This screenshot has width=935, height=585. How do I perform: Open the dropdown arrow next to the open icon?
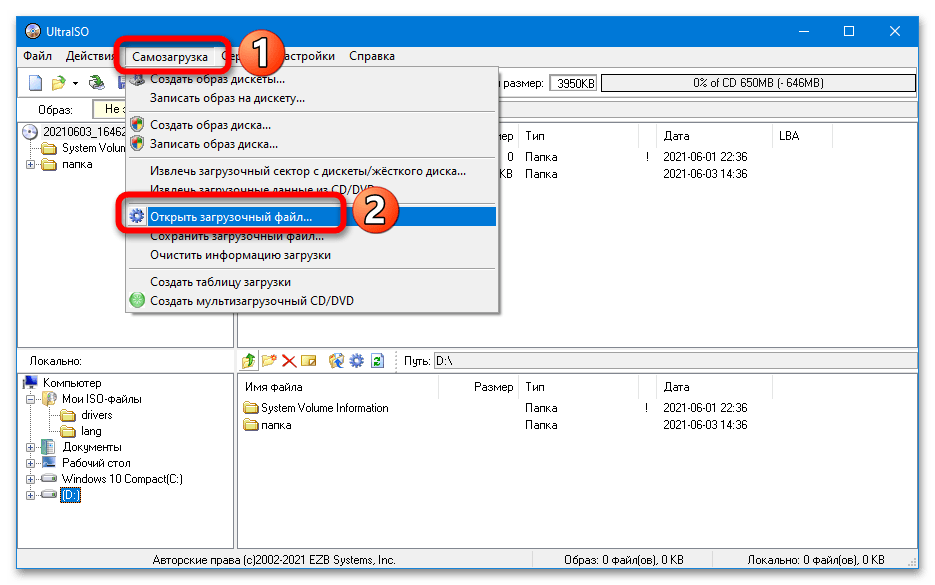coord(75,83)
